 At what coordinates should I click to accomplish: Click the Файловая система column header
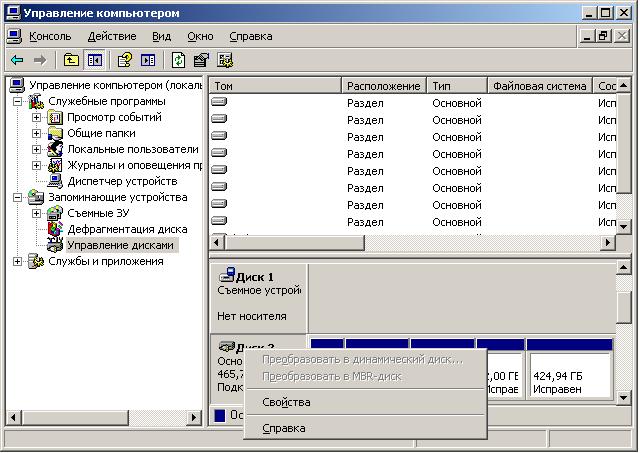(540, 86)
